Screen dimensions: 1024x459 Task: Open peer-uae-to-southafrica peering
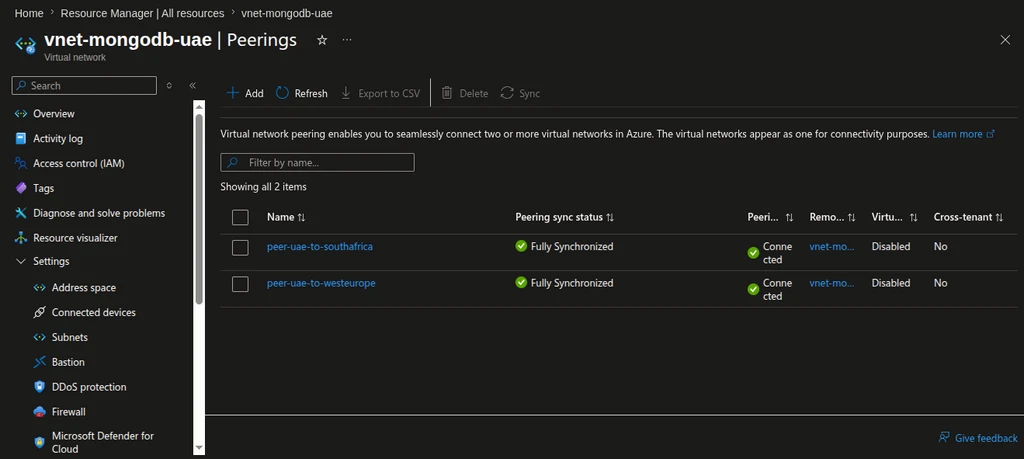320,247
